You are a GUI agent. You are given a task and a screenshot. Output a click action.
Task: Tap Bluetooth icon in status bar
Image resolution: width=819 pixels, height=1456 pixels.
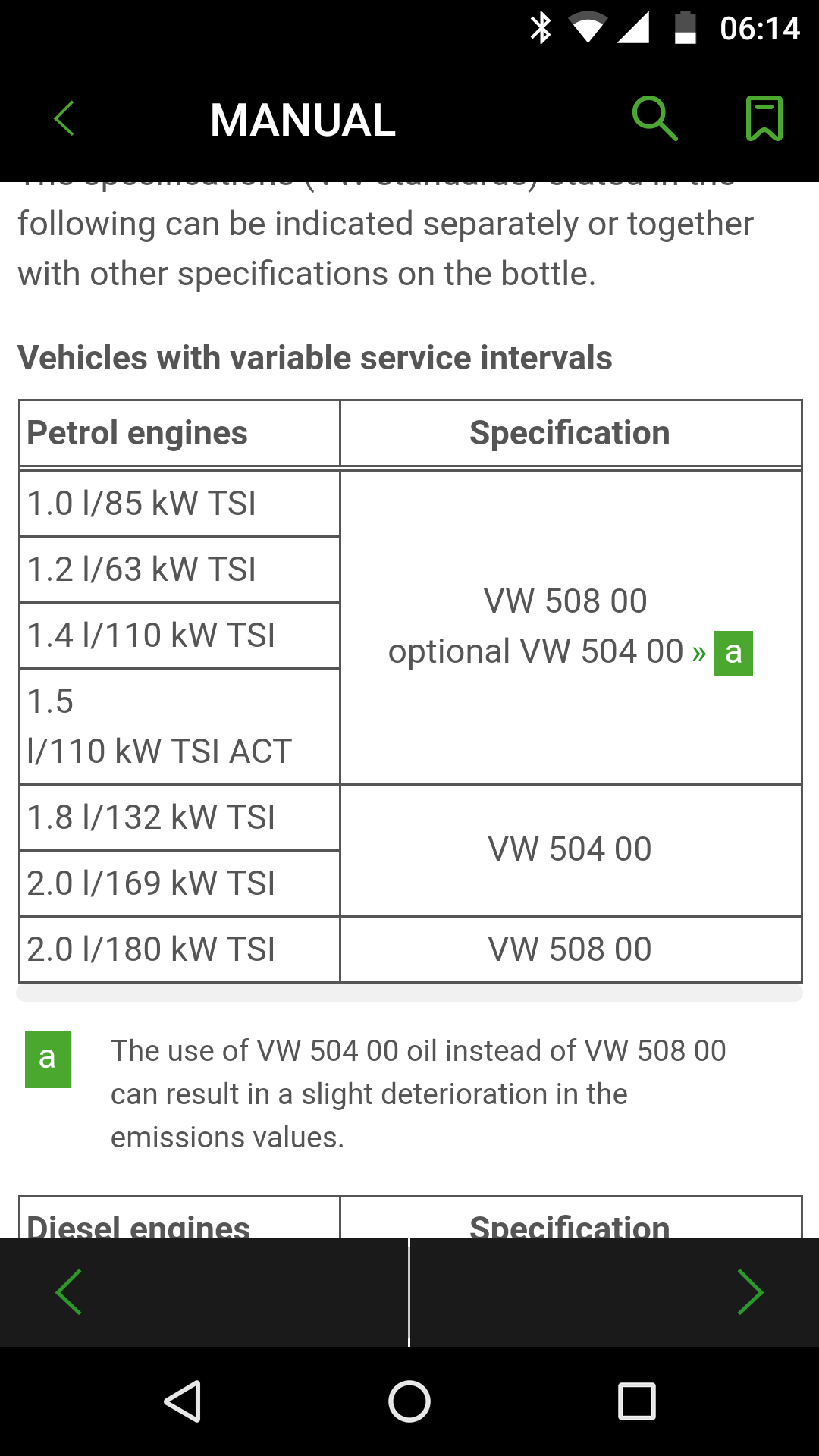(541, 28)
